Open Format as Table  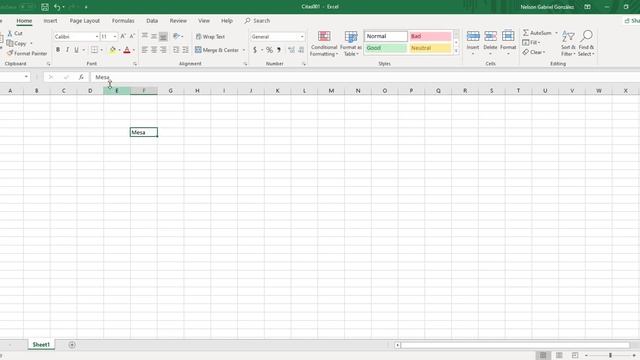(x=351, y=43)
